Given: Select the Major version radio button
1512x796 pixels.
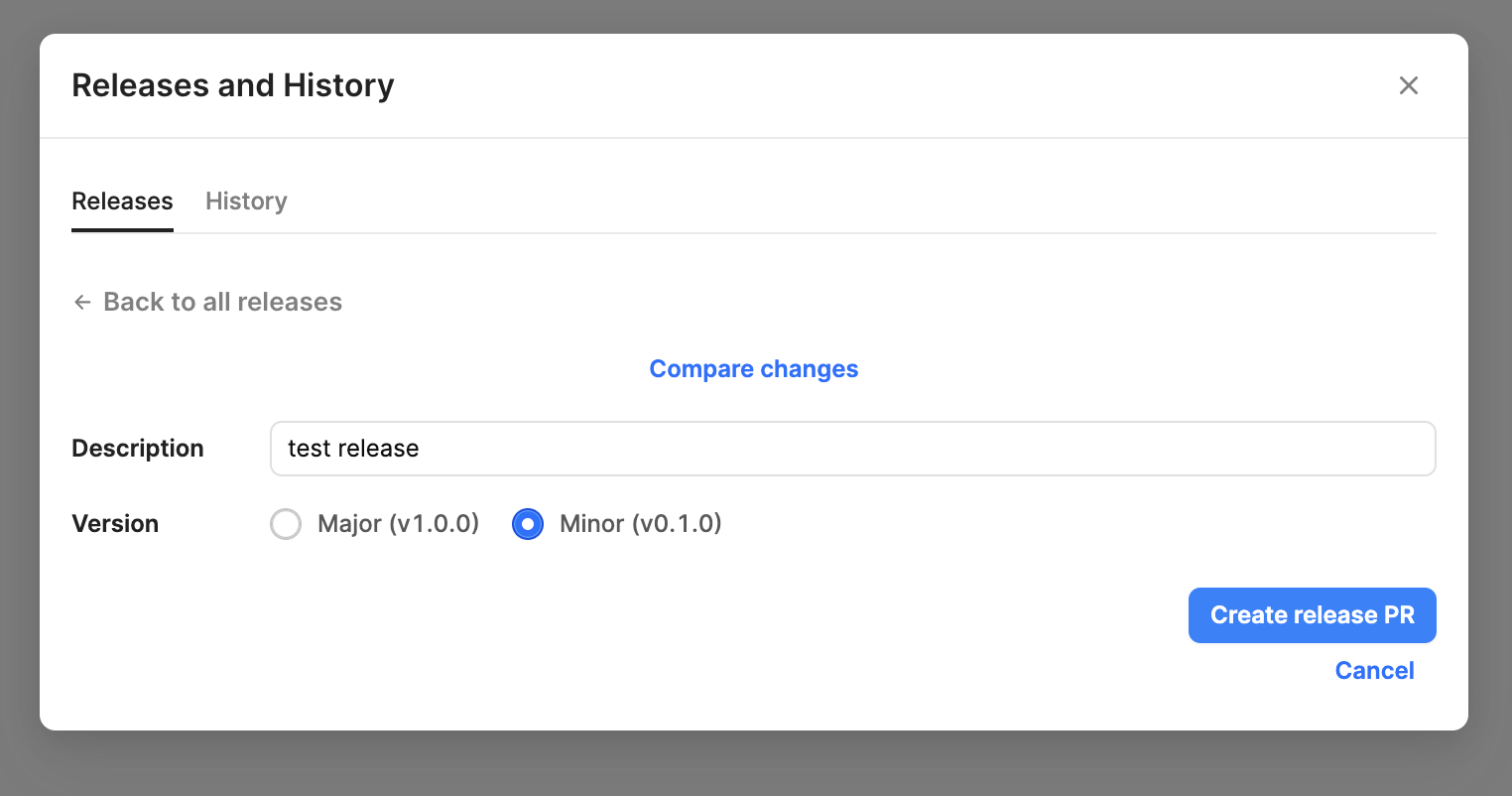Looking at the screenshot, I should (x=286, y=524).
